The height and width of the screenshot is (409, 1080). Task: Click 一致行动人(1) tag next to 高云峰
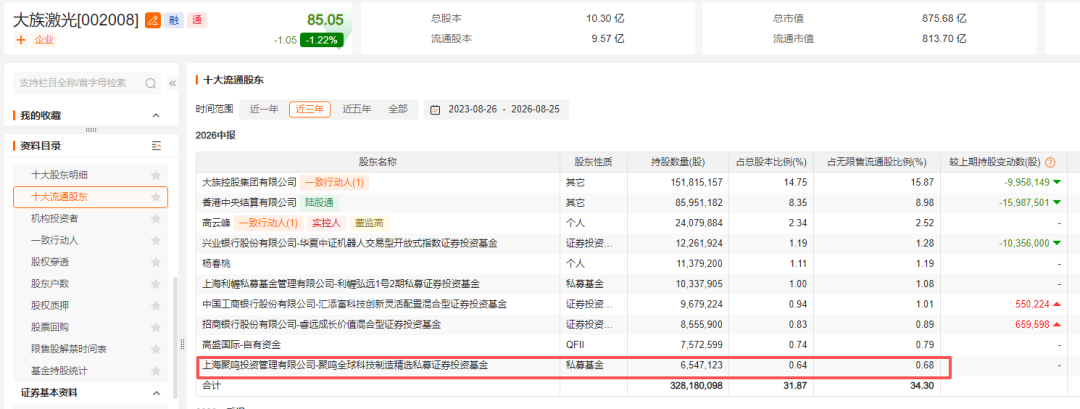[x=268, y=222]
